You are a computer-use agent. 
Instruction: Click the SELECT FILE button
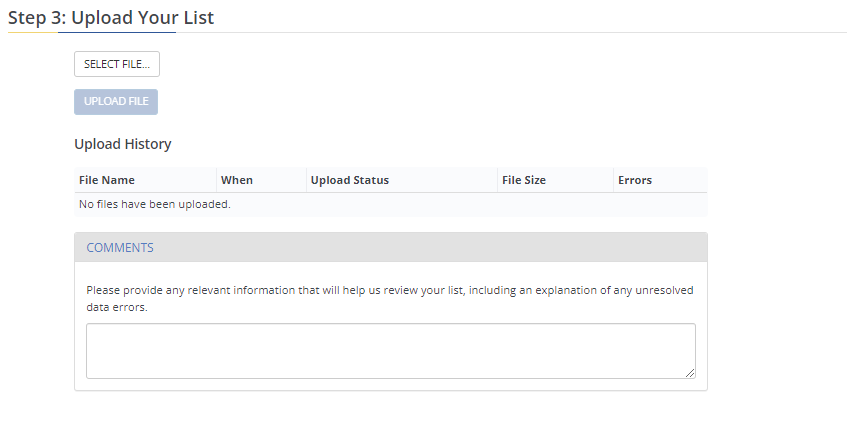point(116,64)
